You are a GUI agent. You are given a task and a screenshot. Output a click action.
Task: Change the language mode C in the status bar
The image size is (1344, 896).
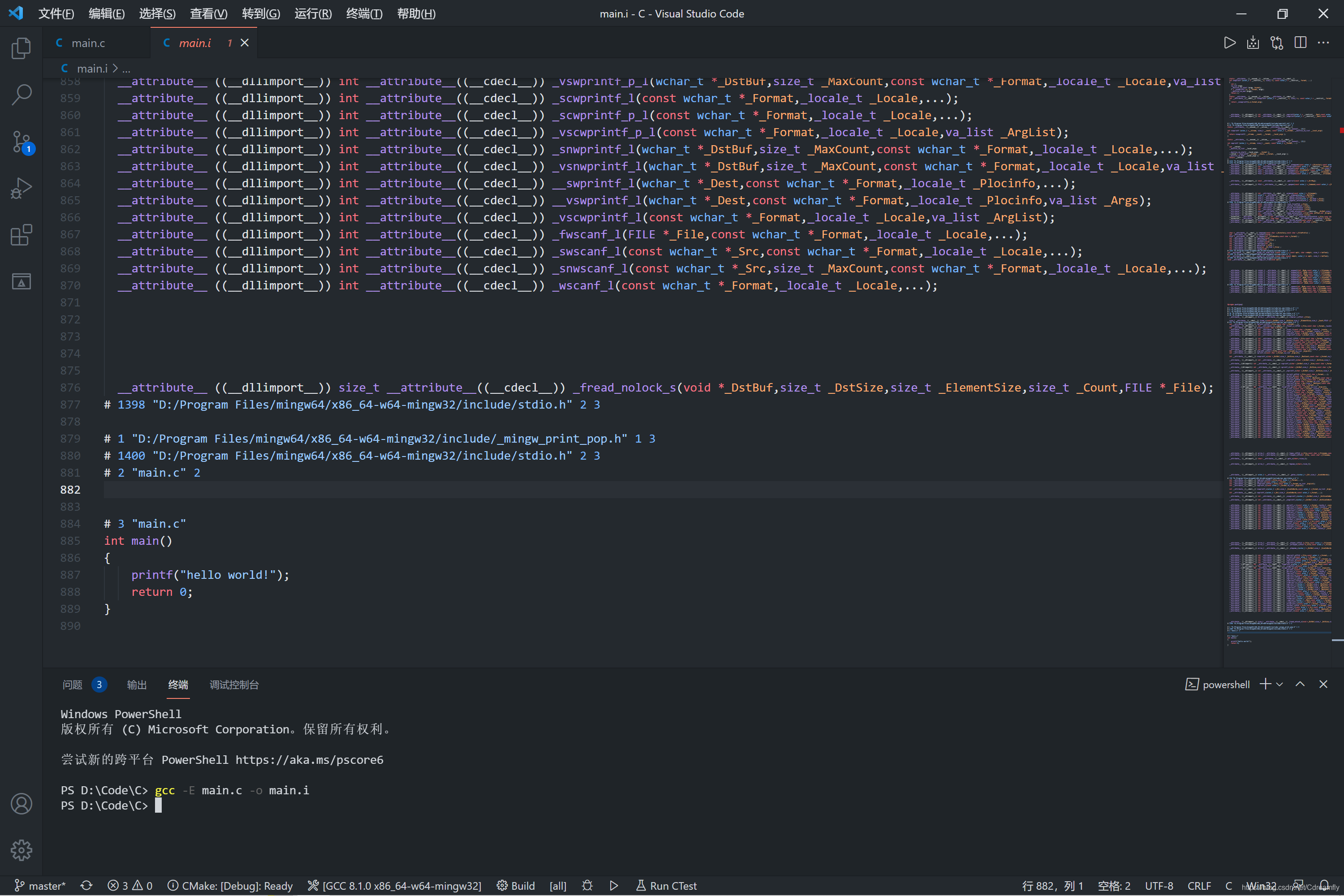[x=1228, y=885]
